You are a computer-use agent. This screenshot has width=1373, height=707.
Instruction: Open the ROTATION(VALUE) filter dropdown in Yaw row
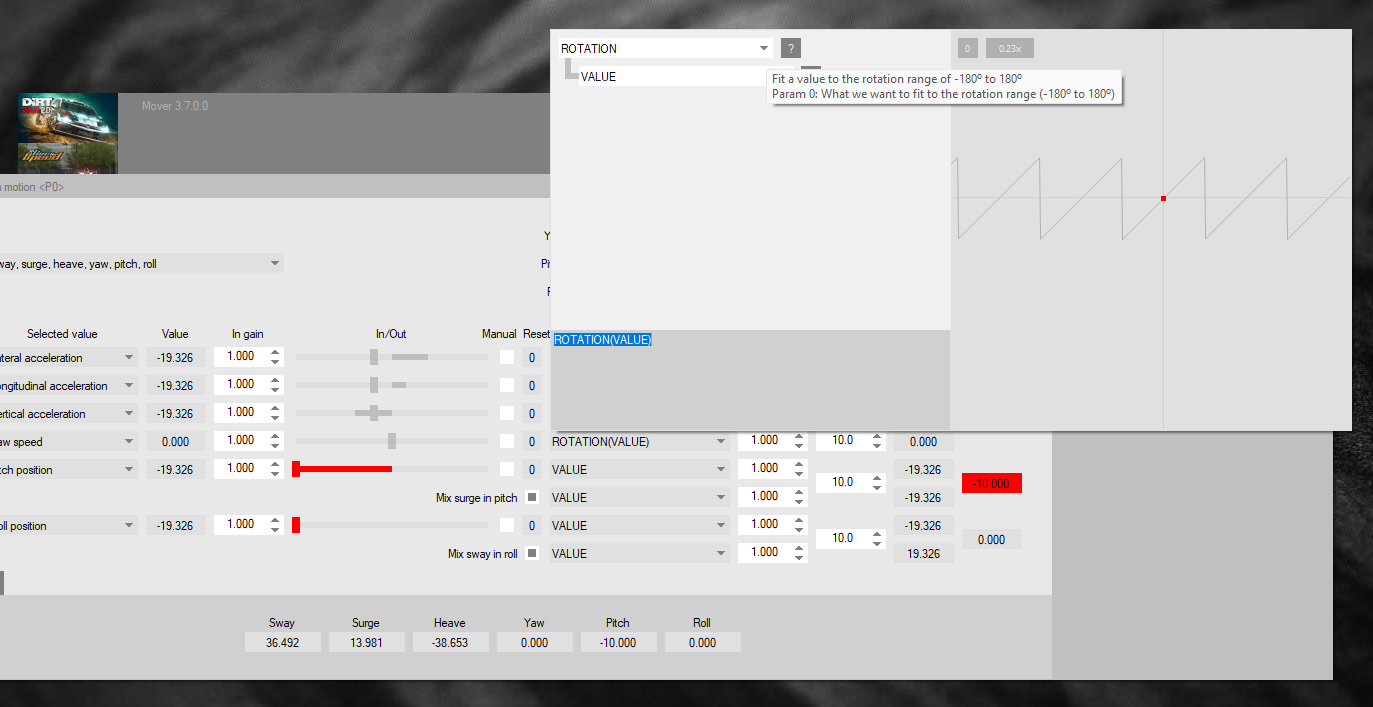coord(720,442)
